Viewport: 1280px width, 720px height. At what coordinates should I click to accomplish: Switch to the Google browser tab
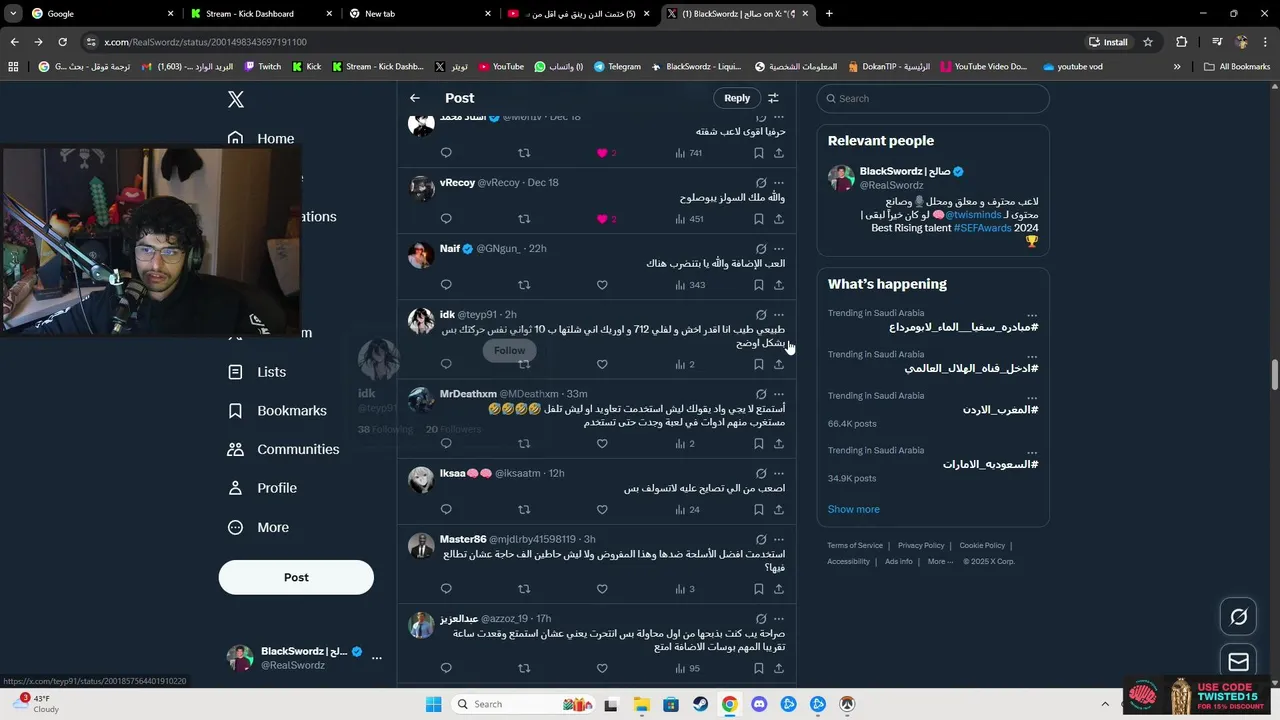pos(101,14)
